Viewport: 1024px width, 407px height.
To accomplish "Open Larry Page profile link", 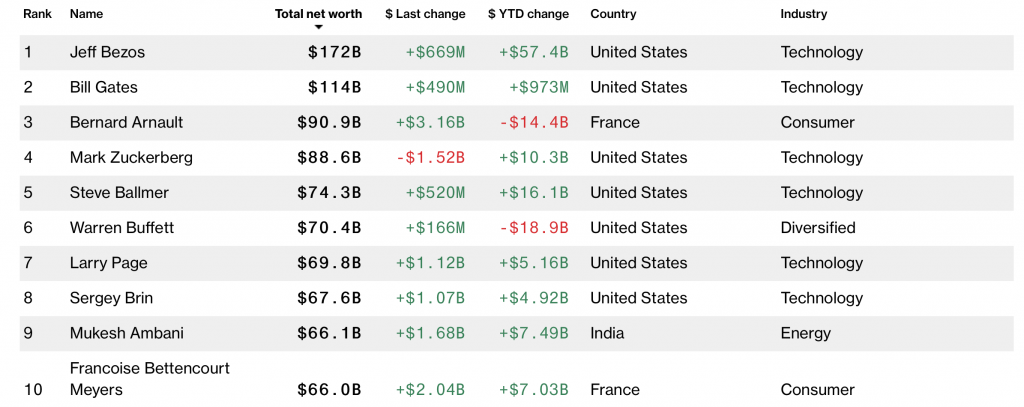I will click(108, 262).
